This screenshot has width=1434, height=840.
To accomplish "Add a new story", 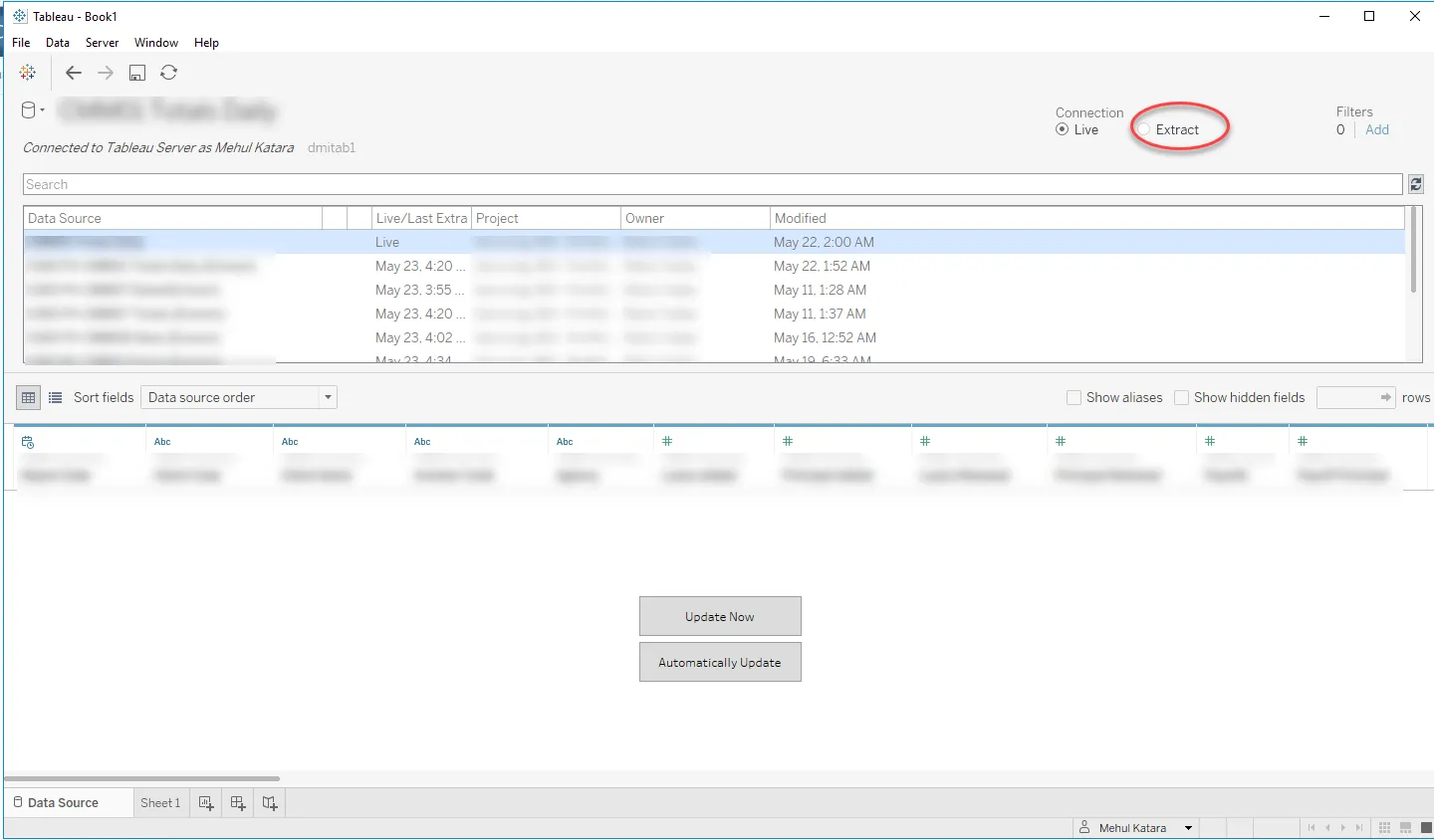I will (270, 803).
